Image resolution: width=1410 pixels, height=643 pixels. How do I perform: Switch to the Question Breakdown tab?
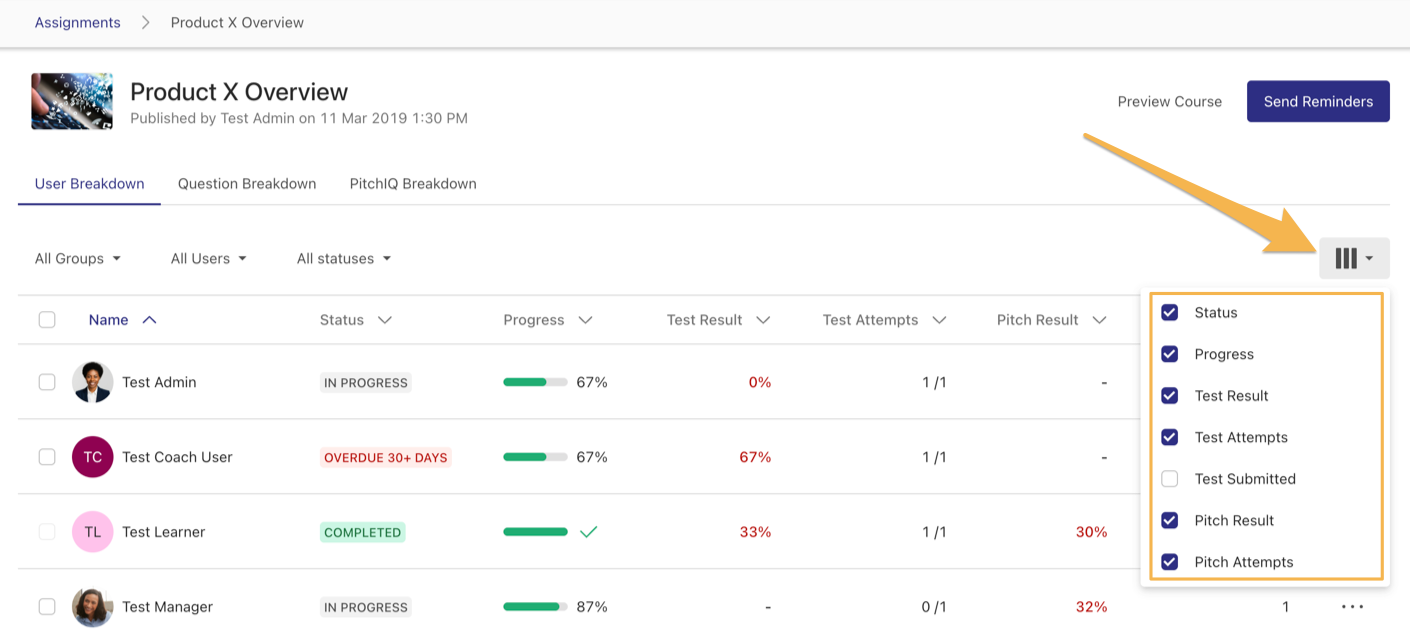[x=247, y=184]
